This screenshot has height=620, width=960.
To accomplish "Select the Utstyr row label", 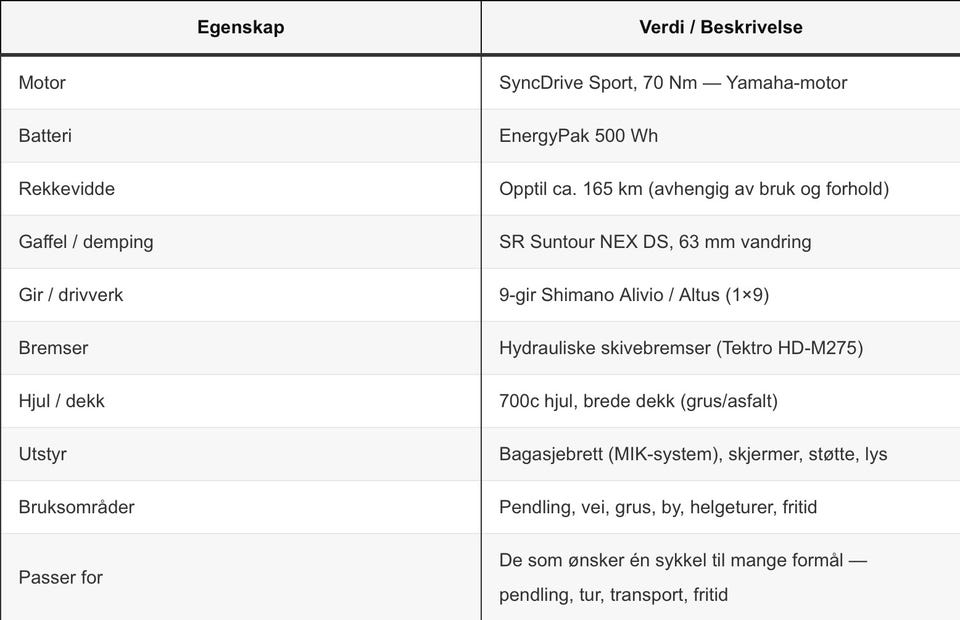I will [x=44, y=454].
